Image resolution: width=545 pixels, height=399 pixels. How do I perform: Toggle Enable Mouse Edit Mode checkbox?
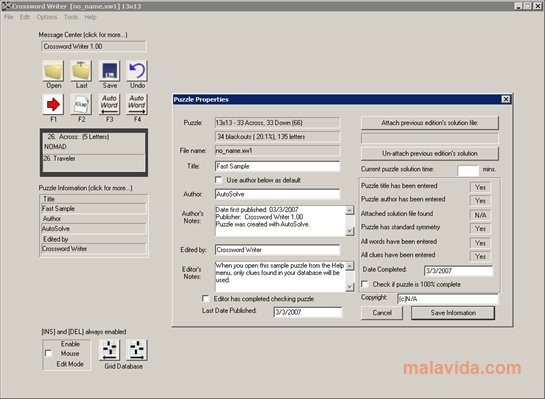pos(48,353)
